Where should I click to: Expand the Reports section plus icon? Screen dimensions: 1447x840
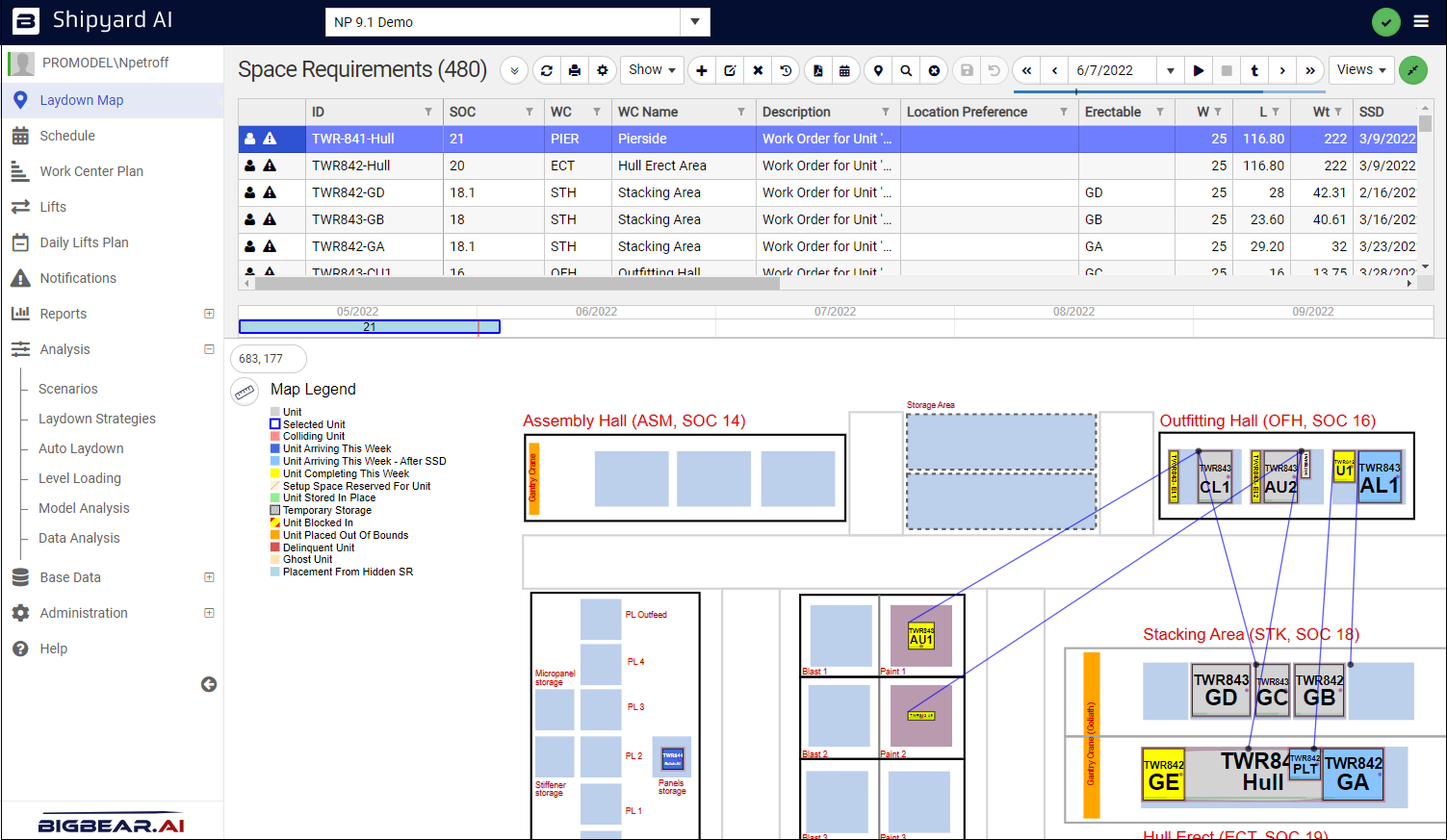(209, 314)
